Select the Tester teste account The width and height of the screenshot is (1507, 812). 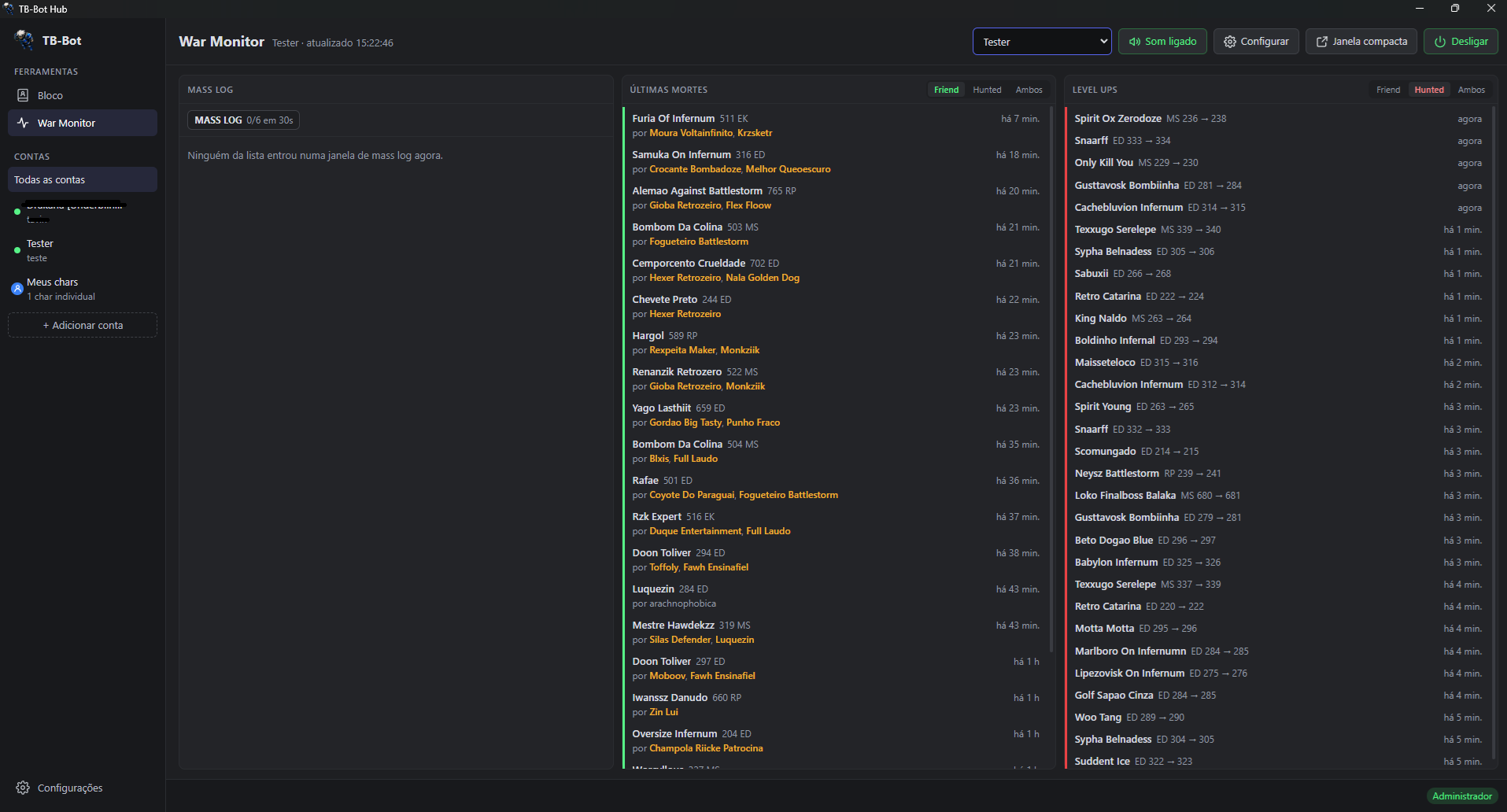pos(83,250)
